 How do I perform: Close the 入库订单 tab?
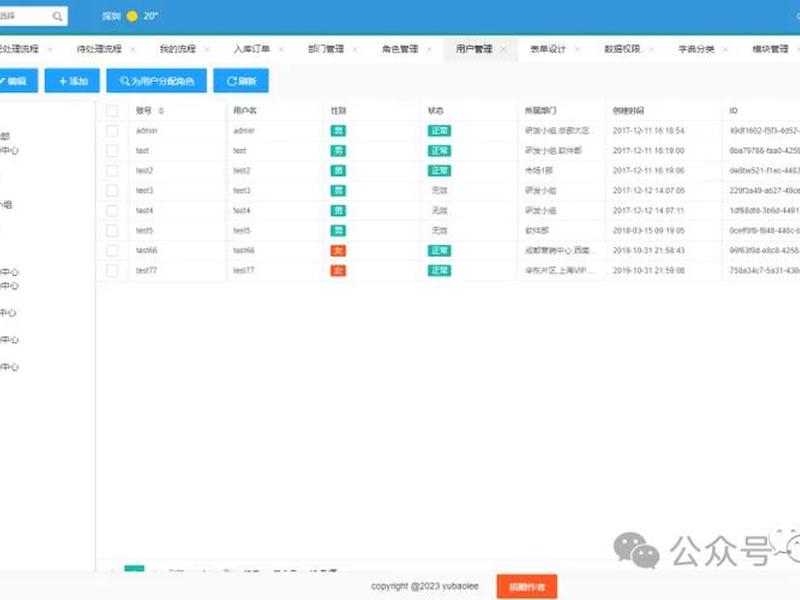point(281,49)
